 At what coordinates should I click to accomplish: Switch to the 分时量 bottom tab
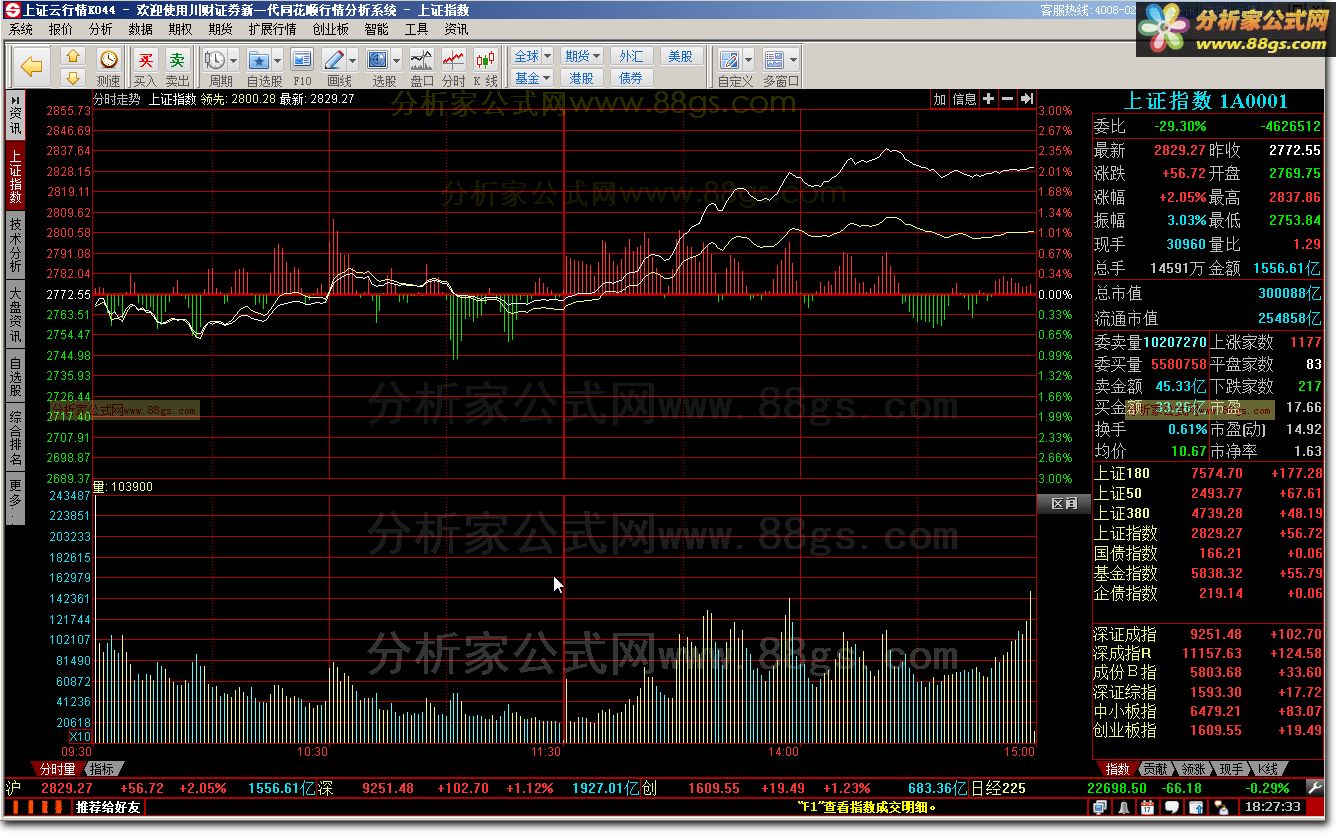(57, 769)
